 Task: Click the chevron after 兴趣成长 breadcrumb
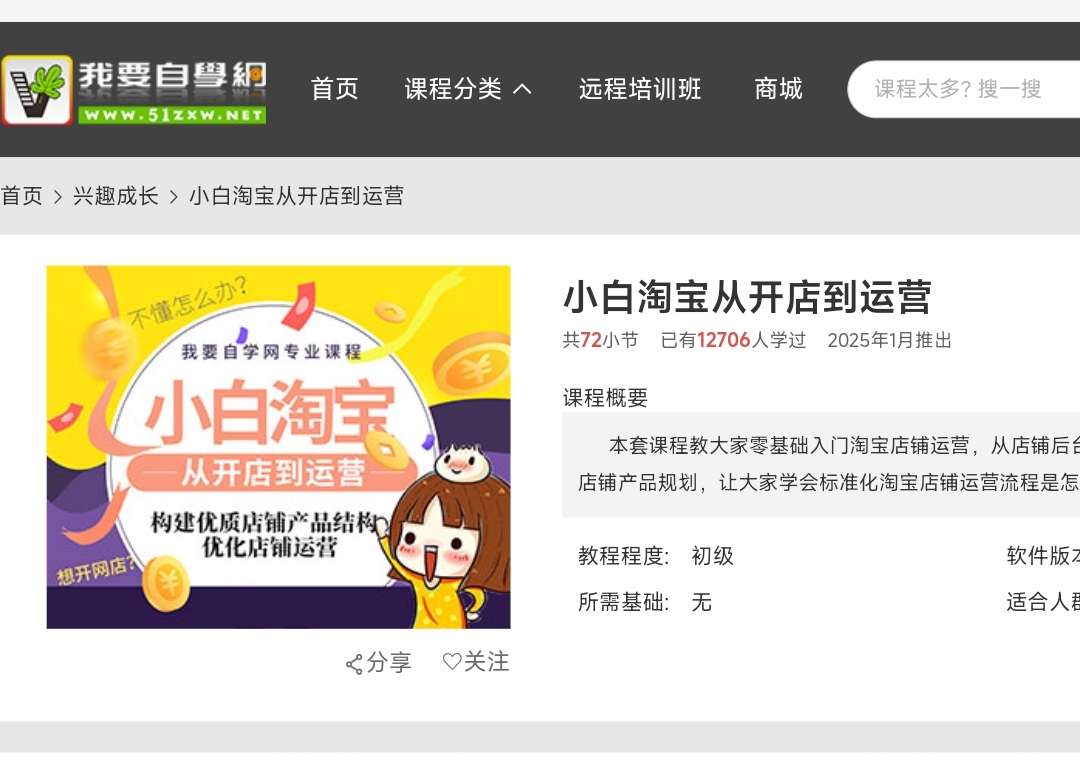point(174,197)
